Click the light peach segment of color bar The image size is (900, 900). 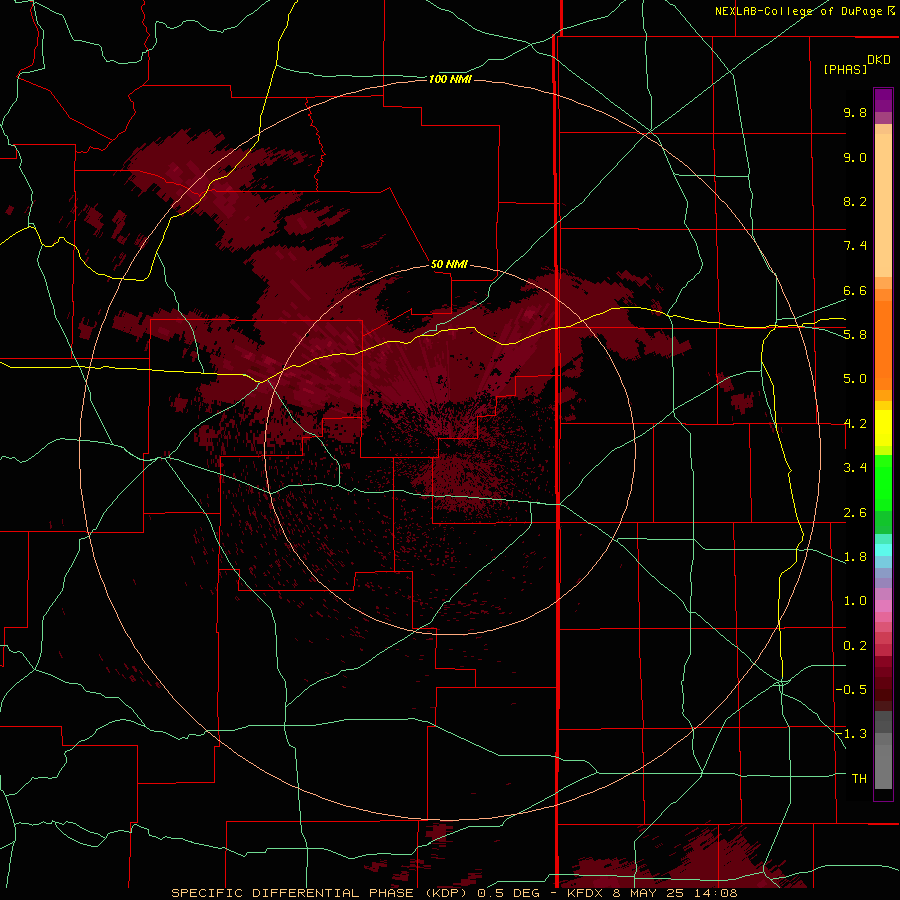point(883,205)
